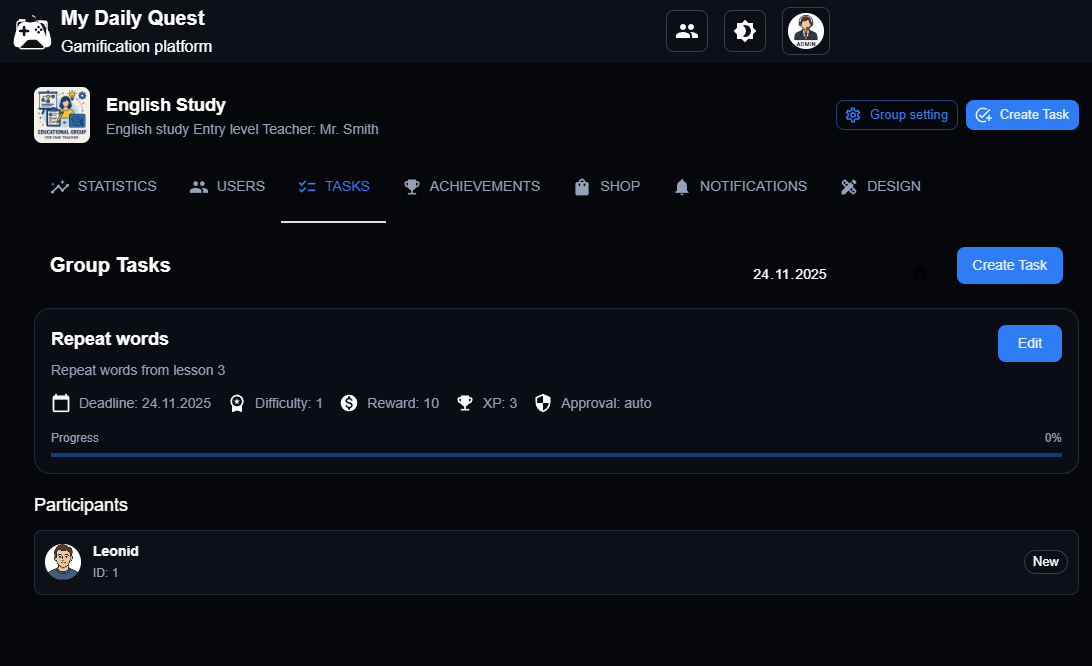Click the Repeat words progress bar
This screenshot has height=666, width=1092.
pyautogui.click(x=556, y=455)
